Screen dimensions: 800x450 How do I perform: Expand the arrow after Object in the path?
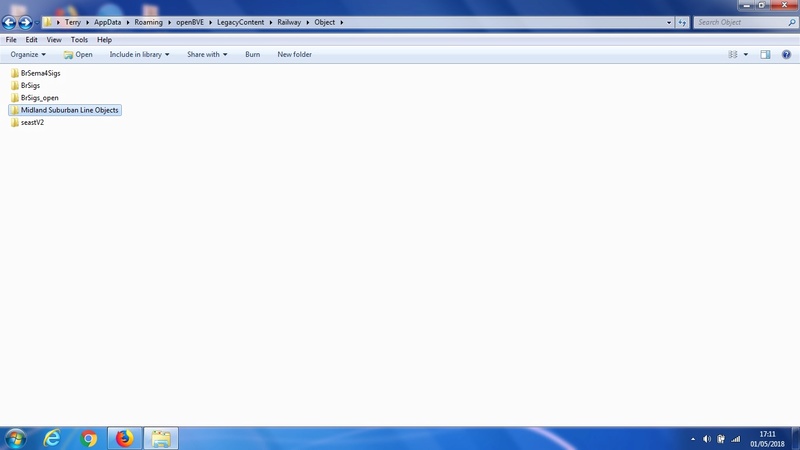[x=342, y=22]
